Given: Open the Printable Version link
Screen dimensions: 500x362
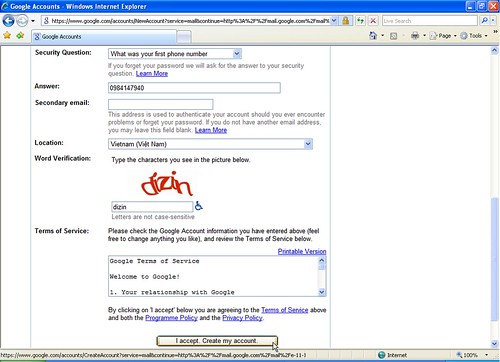Looking at the screenshot, I should click(x=302, y=251).
